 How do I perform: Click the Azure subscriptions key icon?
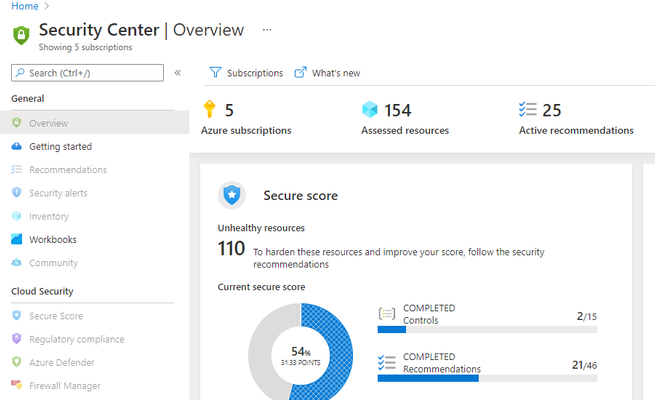coord(209,109)
